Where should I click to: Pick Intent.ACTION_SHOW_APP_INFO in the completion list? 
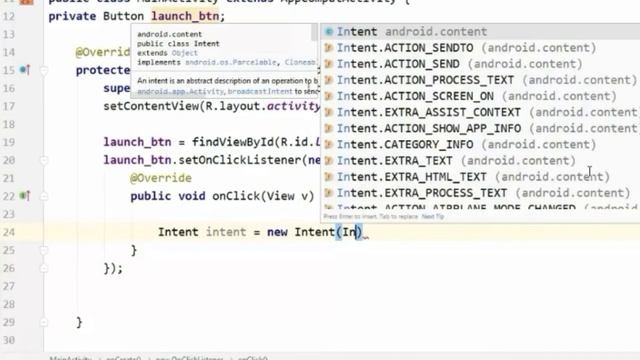point(480,129)
